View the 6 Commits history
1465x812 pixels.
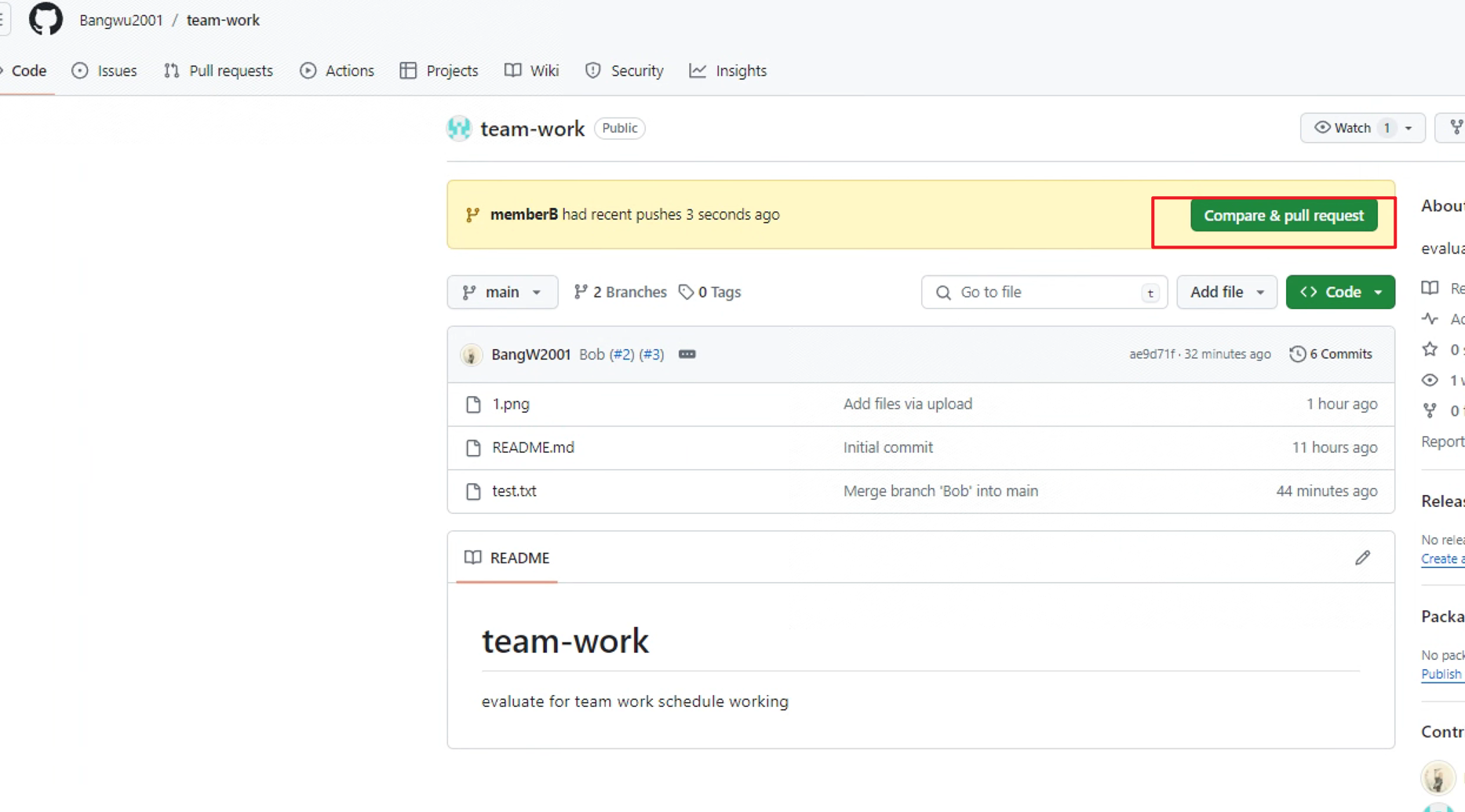coord(1331,355)
